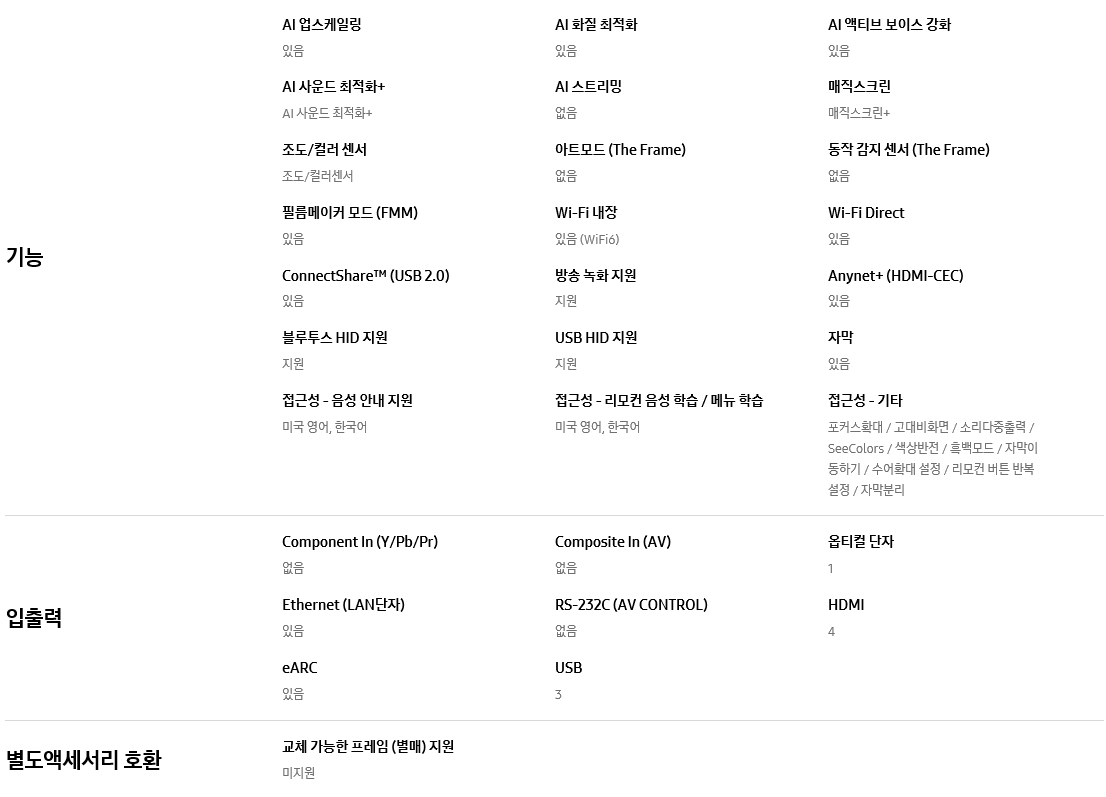Viewport: 1106px width, 797px height.
Task: Click the 블루투스 HID 지원 label
Action: (334, 338)
